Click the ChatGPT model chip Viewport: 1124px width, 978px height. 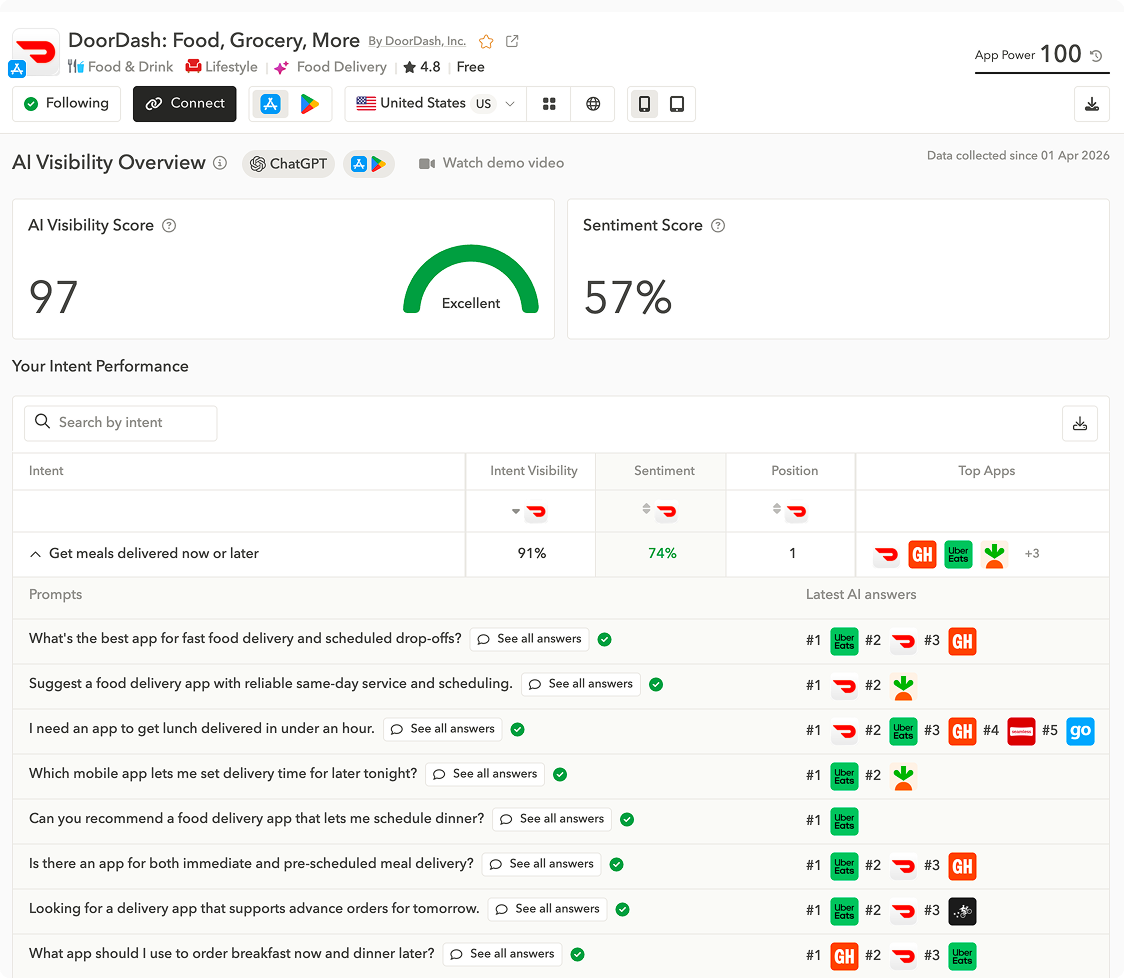[288, 163]
